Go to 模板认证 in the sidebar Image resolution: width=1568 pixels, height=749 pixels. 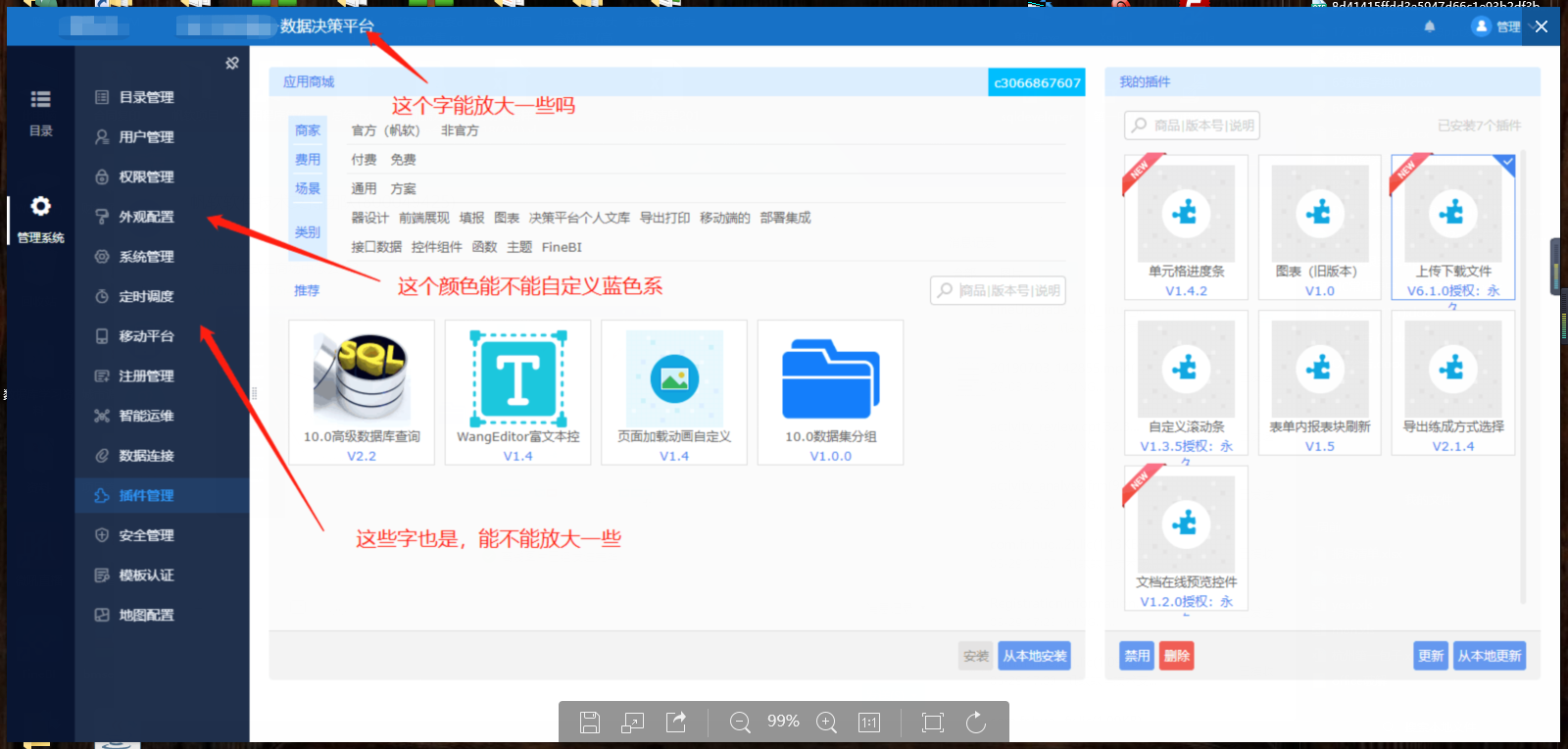pos(162,575)
